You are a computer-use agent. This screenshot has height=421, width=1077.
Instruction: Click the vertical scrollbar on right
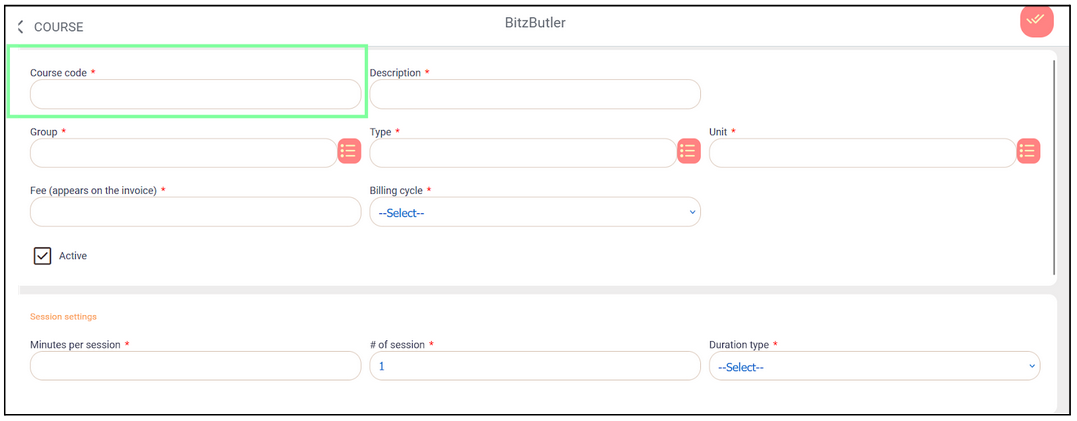click(x=1055, y=165)
